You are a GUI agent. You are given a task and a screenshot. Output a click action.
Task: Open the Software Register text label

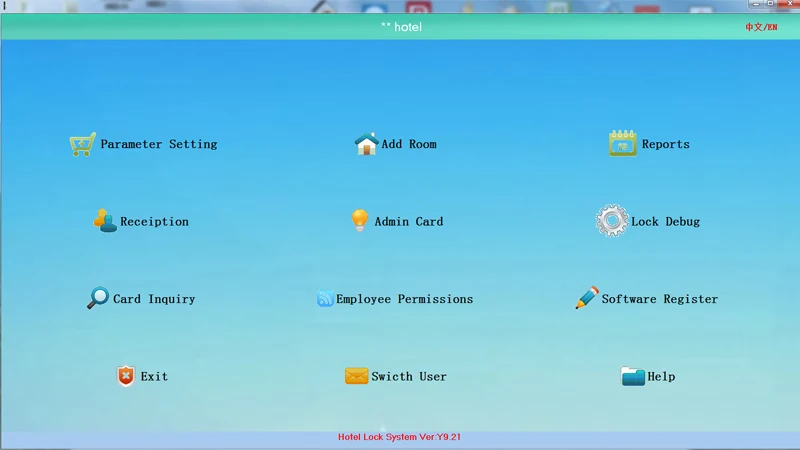(660, 299)
